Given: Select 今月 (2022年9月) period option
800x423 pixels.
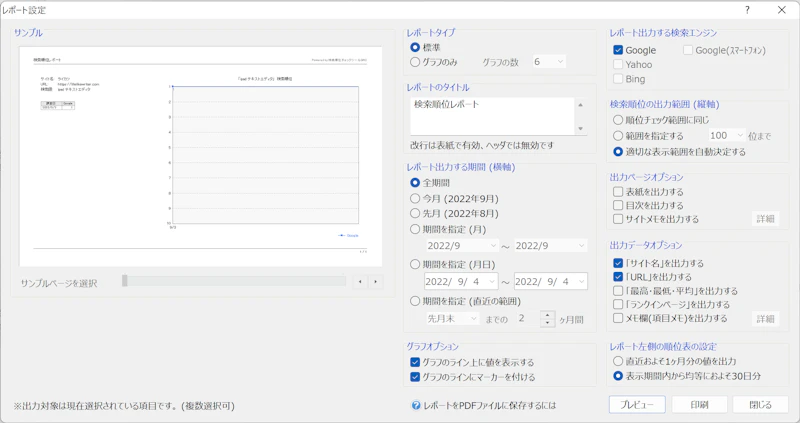Looking at the screenshot, I should [416, 198].
